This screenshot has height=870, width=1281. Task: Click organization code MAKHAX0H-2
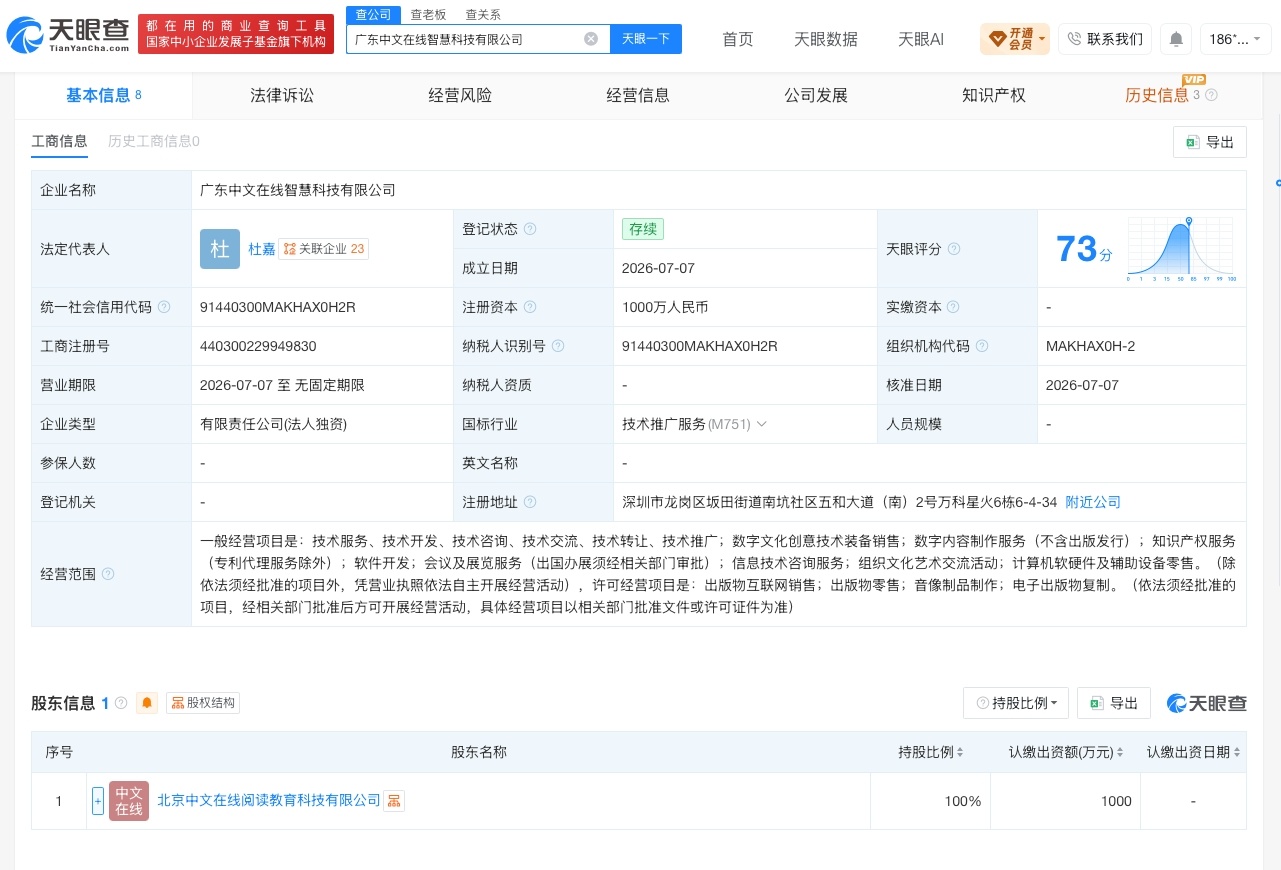pos(1090,346)
